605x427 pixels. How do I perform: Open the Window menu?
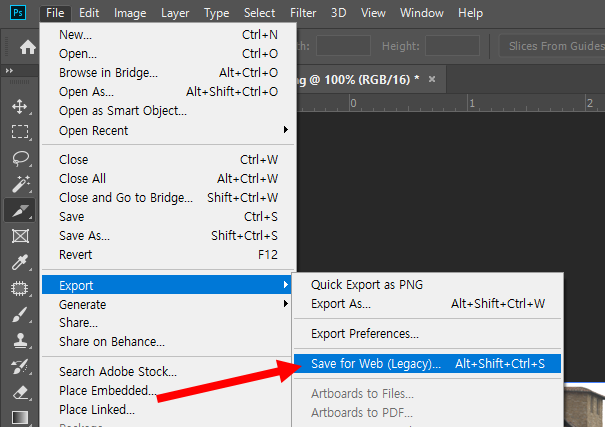422,13
